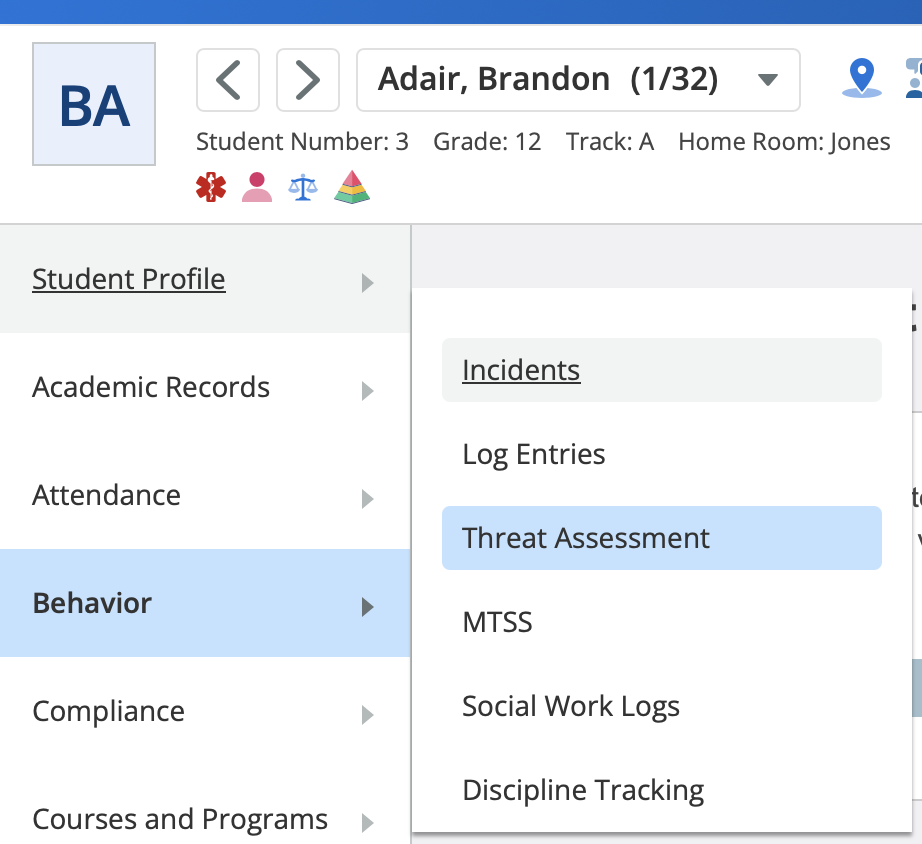Open Social Work Logs
Image resolution: width=922 pixels, height=844 pixels.
pos(662,706)
